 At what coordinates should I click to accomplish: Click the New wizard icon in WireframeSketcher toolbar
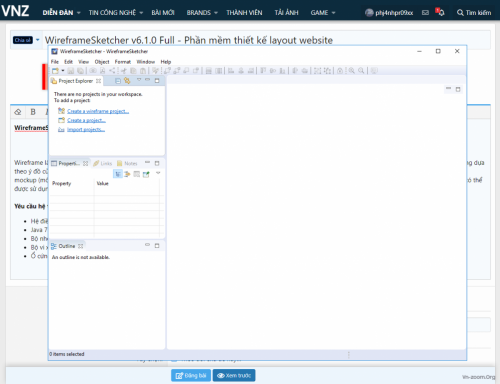pos(55,71)
